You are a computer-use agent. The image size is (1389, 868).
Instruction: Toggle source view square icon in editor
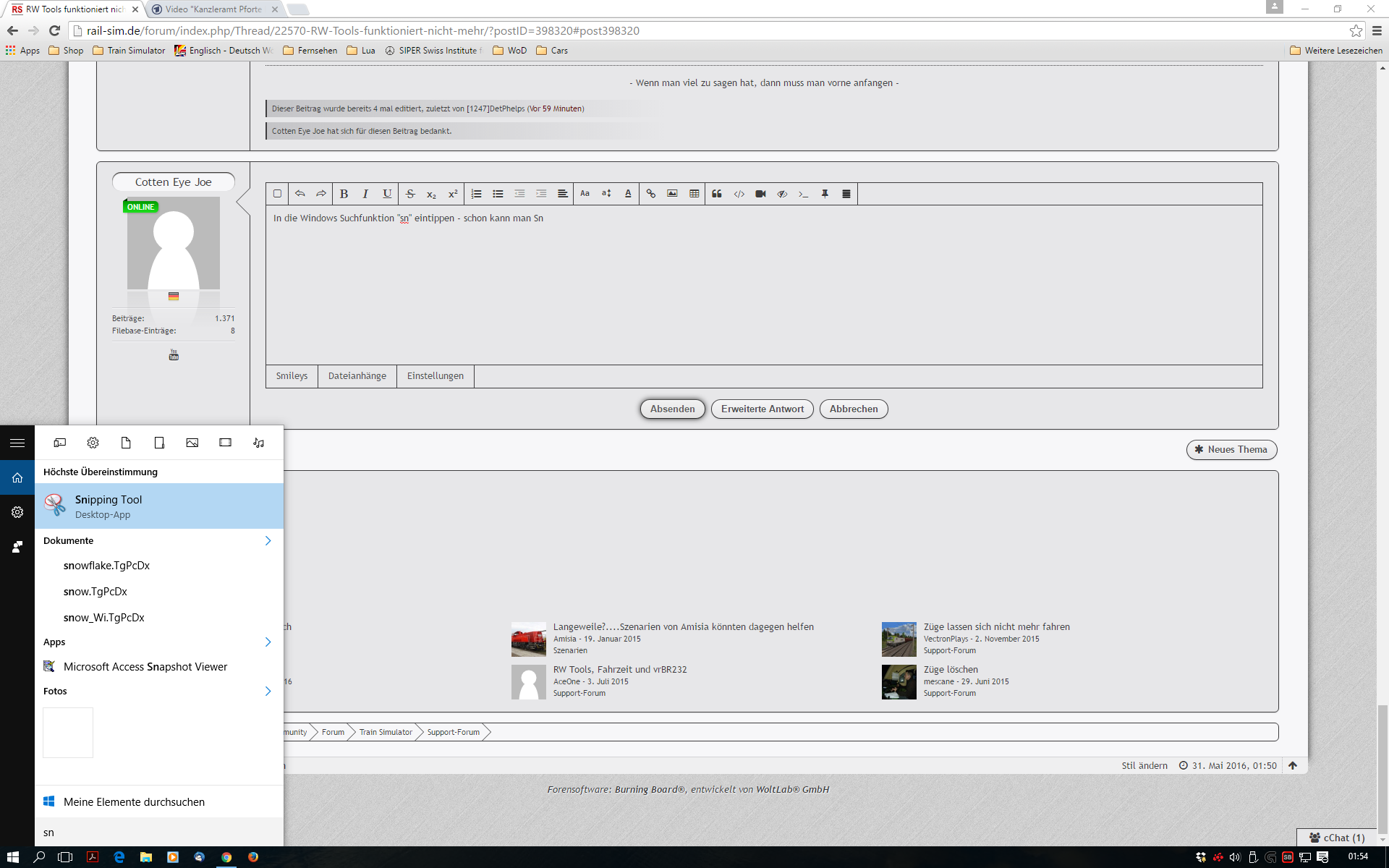click(x=277, y=194)
